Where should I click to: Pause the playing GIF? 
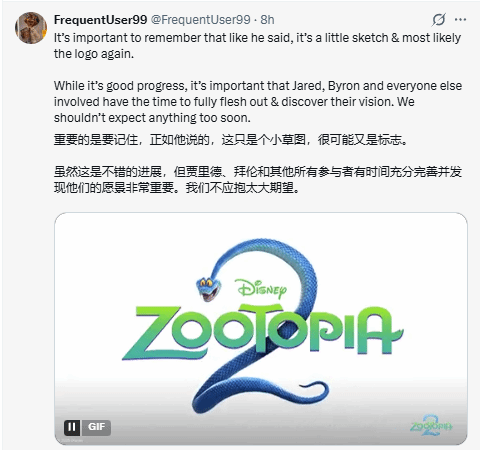(x=72, y=427)
